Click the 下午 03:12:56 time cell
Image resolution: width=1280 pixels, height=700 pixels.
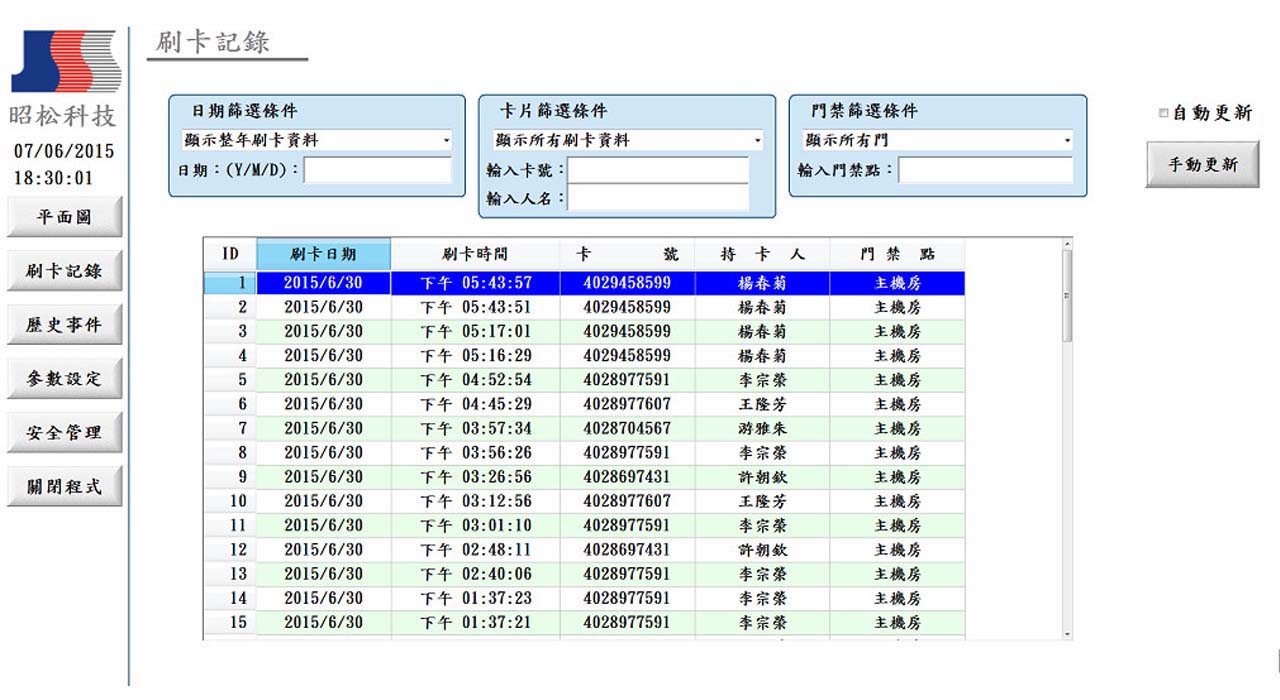475,501
